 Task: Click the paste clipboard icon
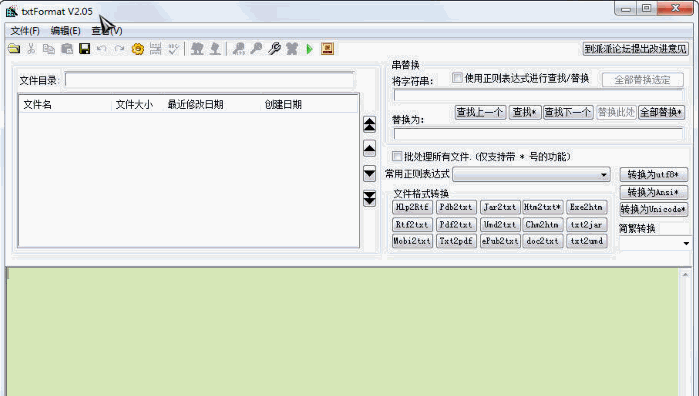point(67,49)
